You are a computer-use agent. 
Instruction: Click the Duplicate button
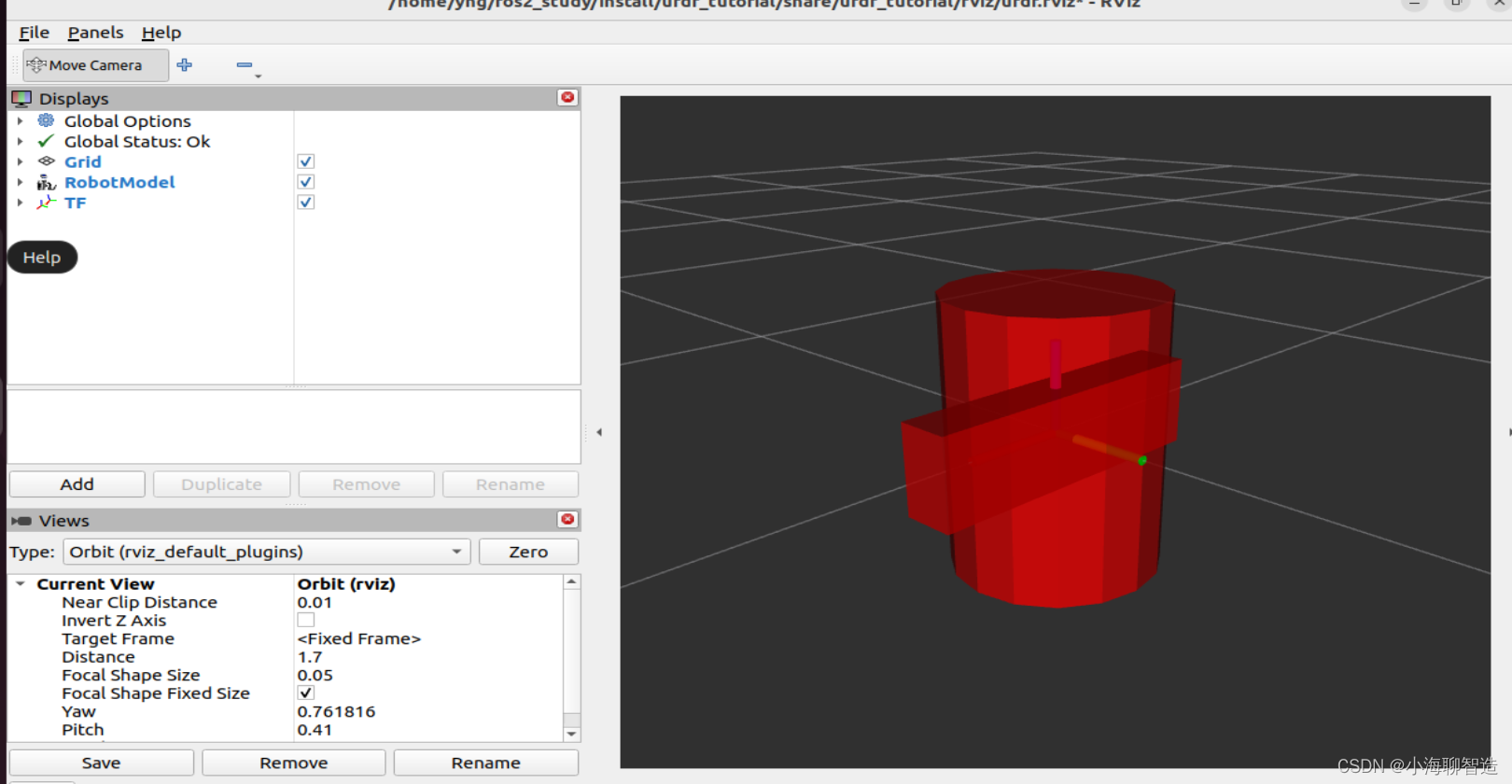click(x=222, y=484)
